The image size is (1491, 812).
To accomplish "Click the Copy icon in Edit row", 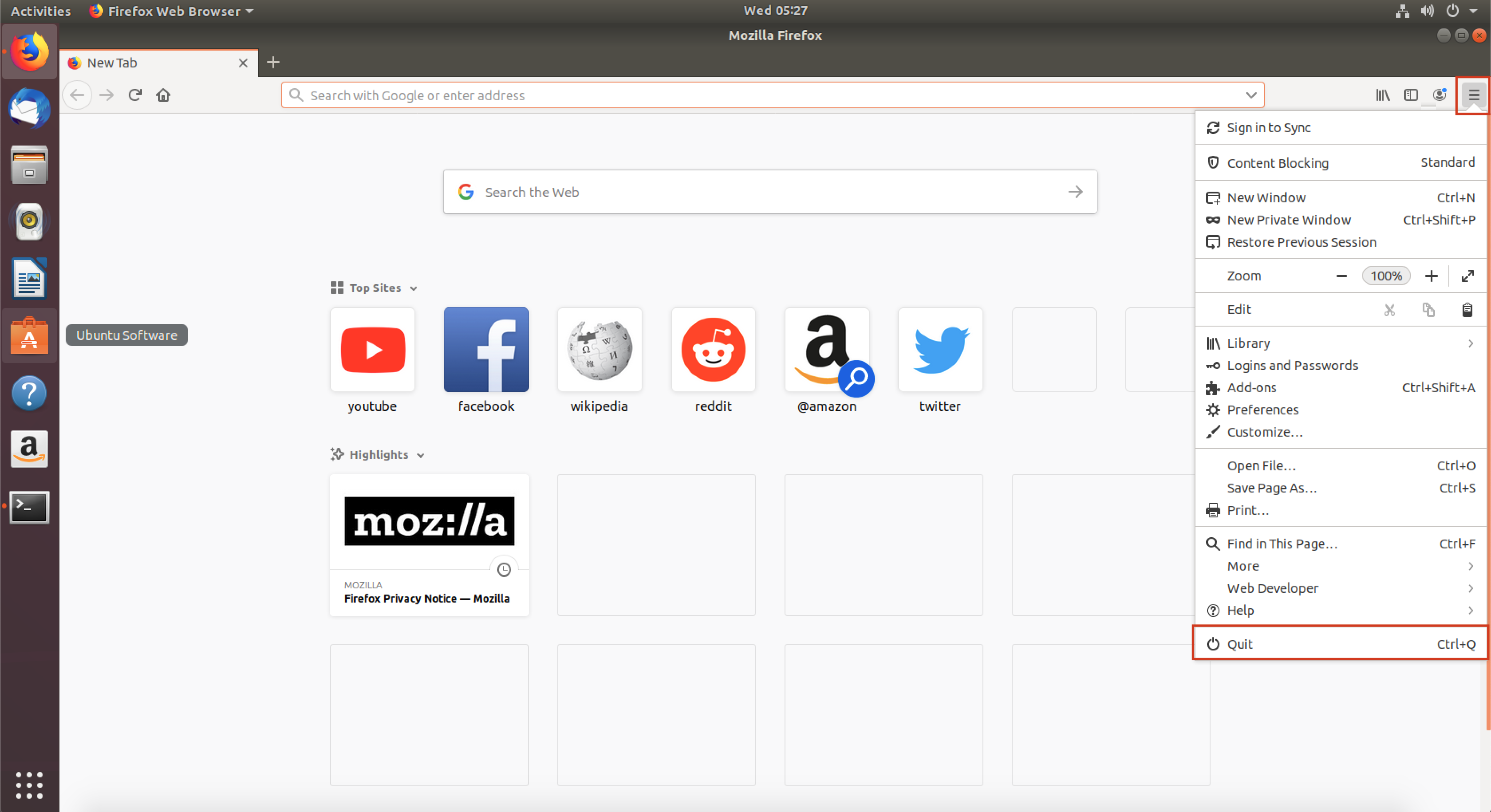I will tap(1428, 310).
